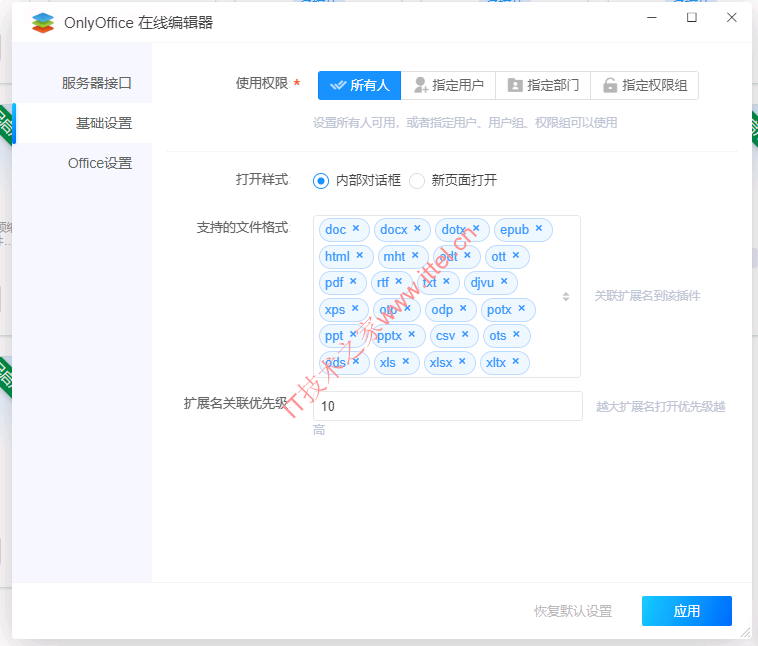
Task: Select 内部对话框 open style radio
Action: tap(321, 181)
